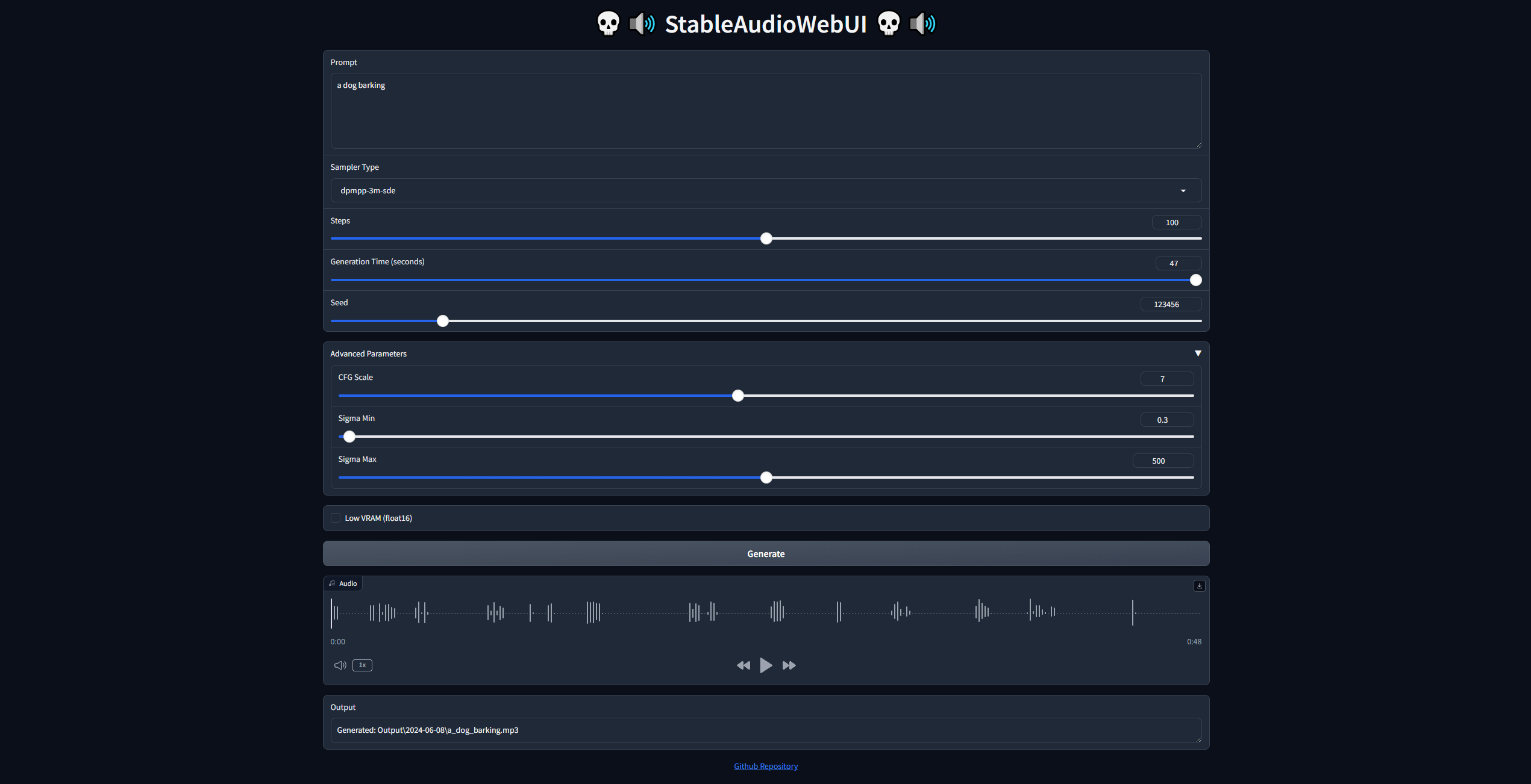Change the 1x playback speed

point(362,665)
